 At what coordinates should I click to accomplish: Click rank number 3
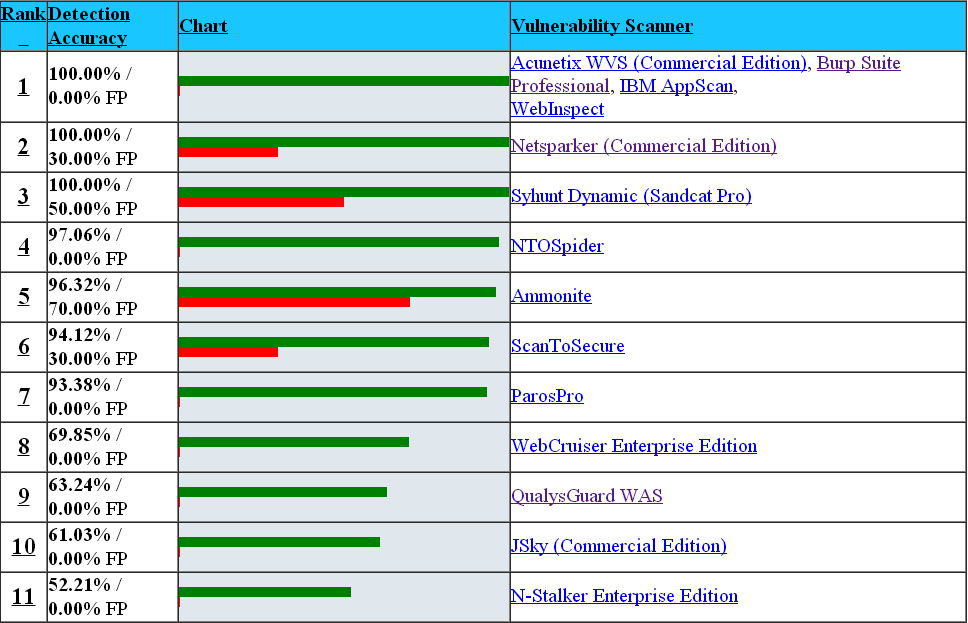(x=23, y=197)
